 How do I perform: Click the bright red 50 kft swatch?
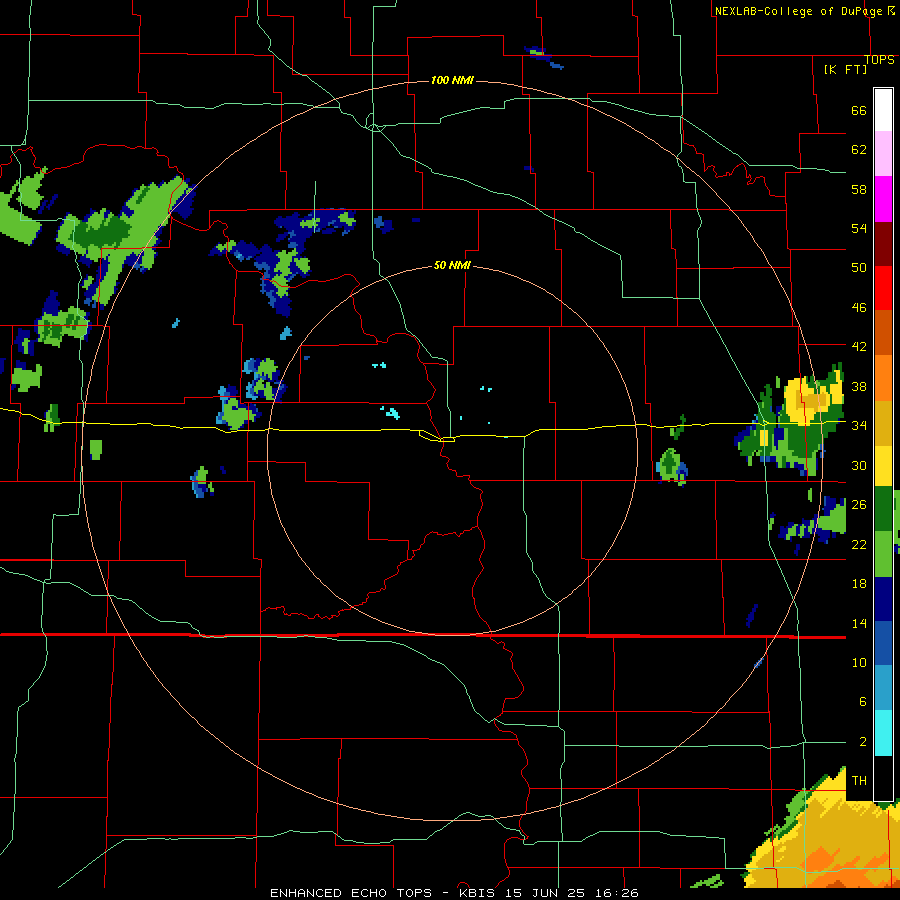883,288
